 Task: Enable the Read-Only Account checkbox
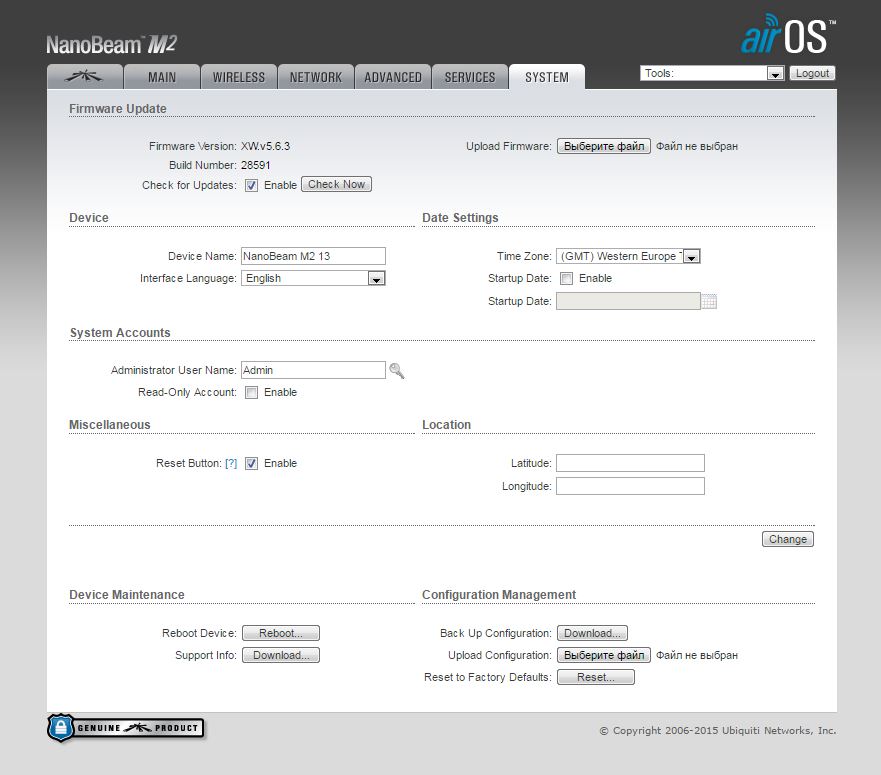251,393
